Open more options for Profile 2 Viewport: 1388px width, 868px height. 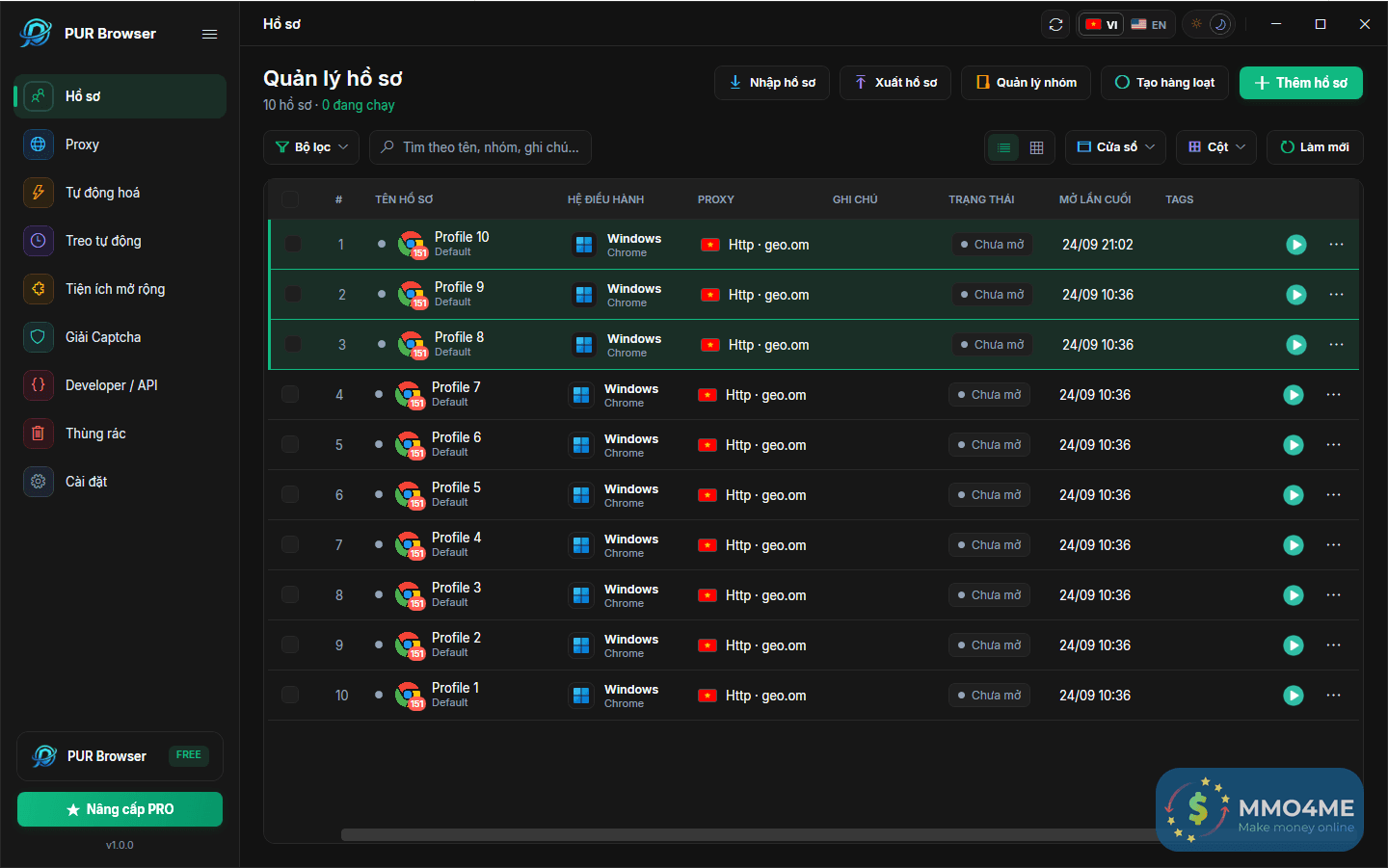pyautogui.click(x=1333, y=645)
